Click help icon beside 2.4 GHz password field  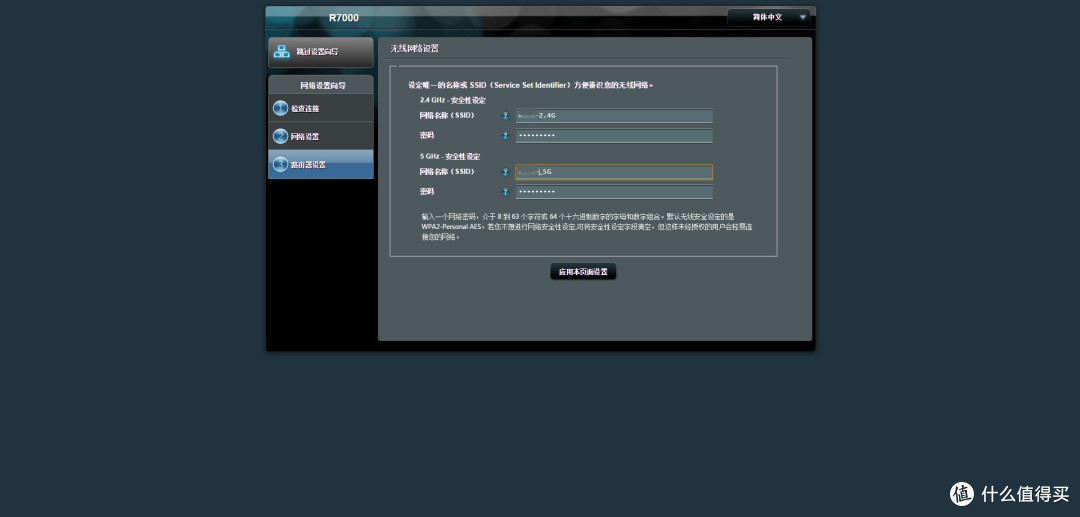click(x=506, y=136)
